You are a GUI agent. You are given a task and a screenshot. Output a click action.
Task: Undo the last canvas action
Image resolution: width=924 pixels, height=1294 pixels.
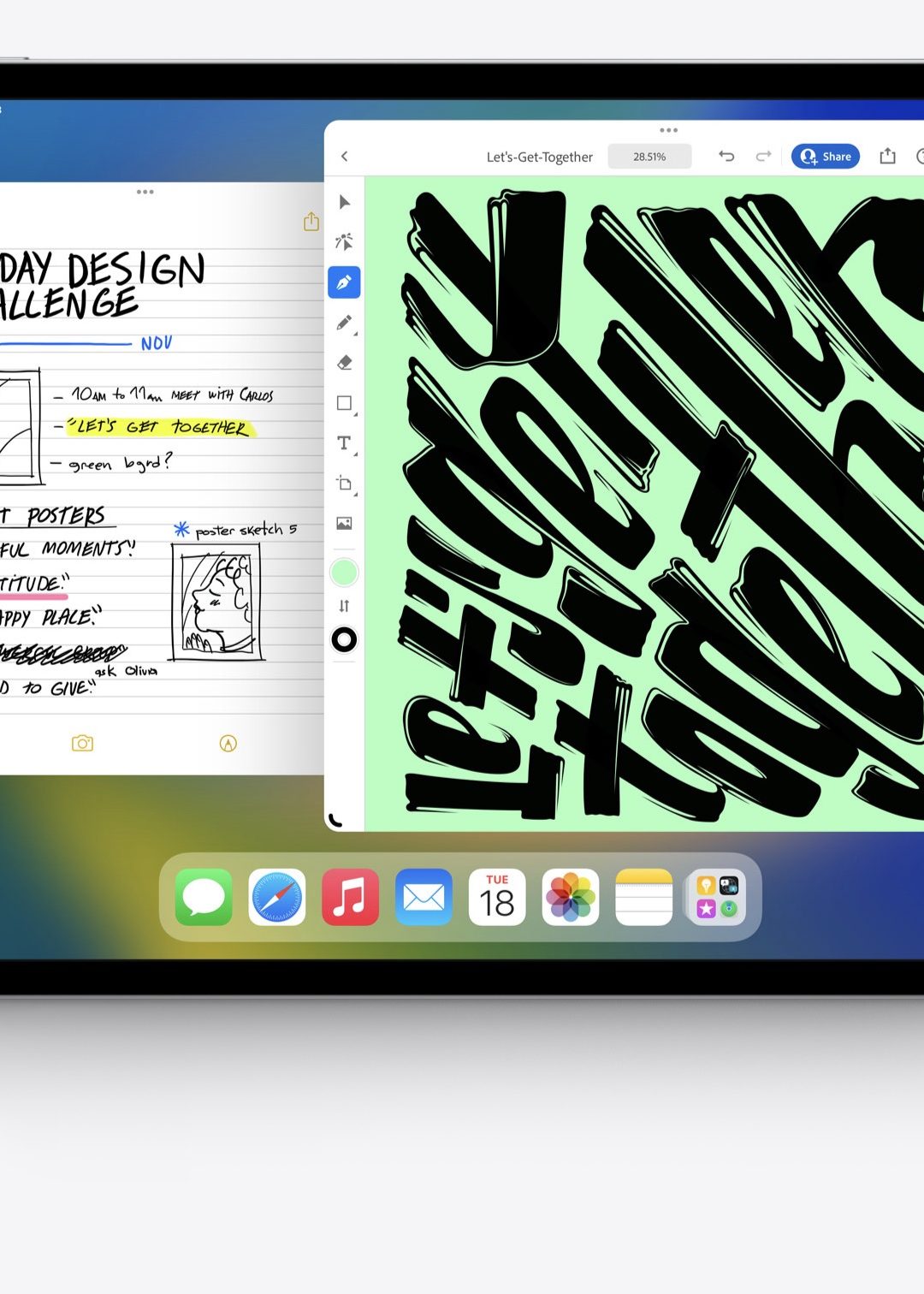pyautogui.click(x=726, y=157)
